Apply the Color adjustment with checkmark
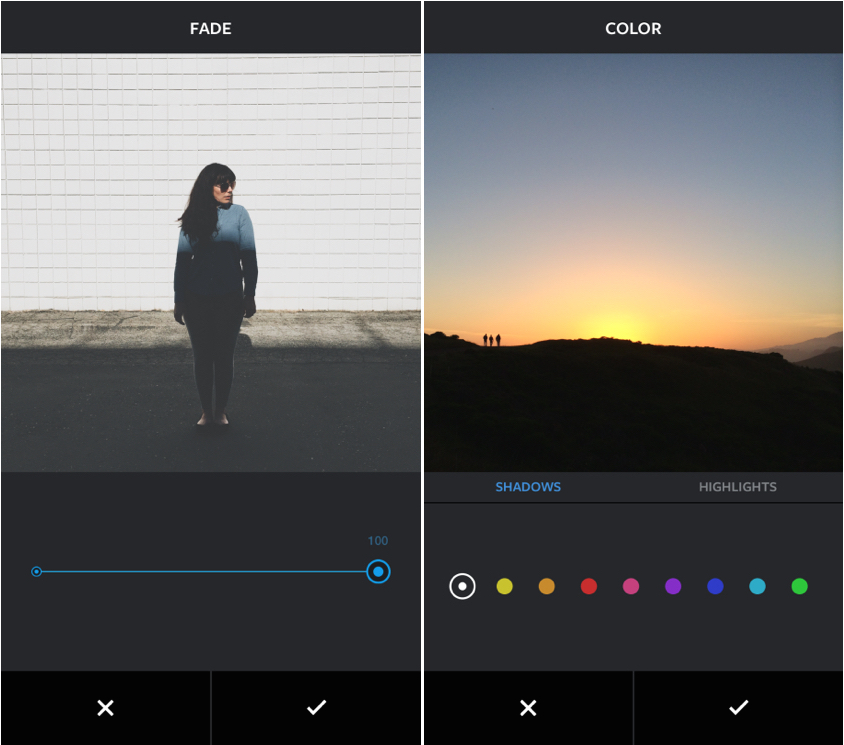 (739, 708)
